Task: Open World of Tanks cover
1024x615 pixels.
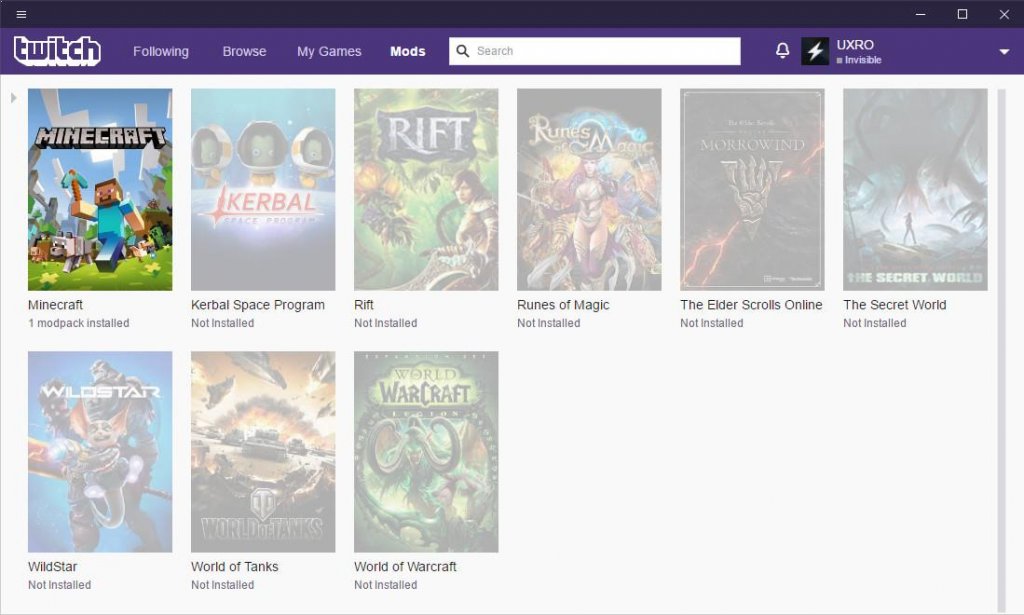Action: click(x=263, y=452)
